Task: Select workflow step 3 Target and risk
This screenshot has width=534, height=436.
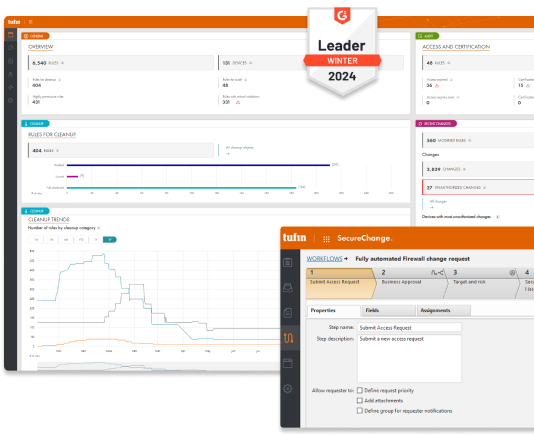Action: pos(484,283)
